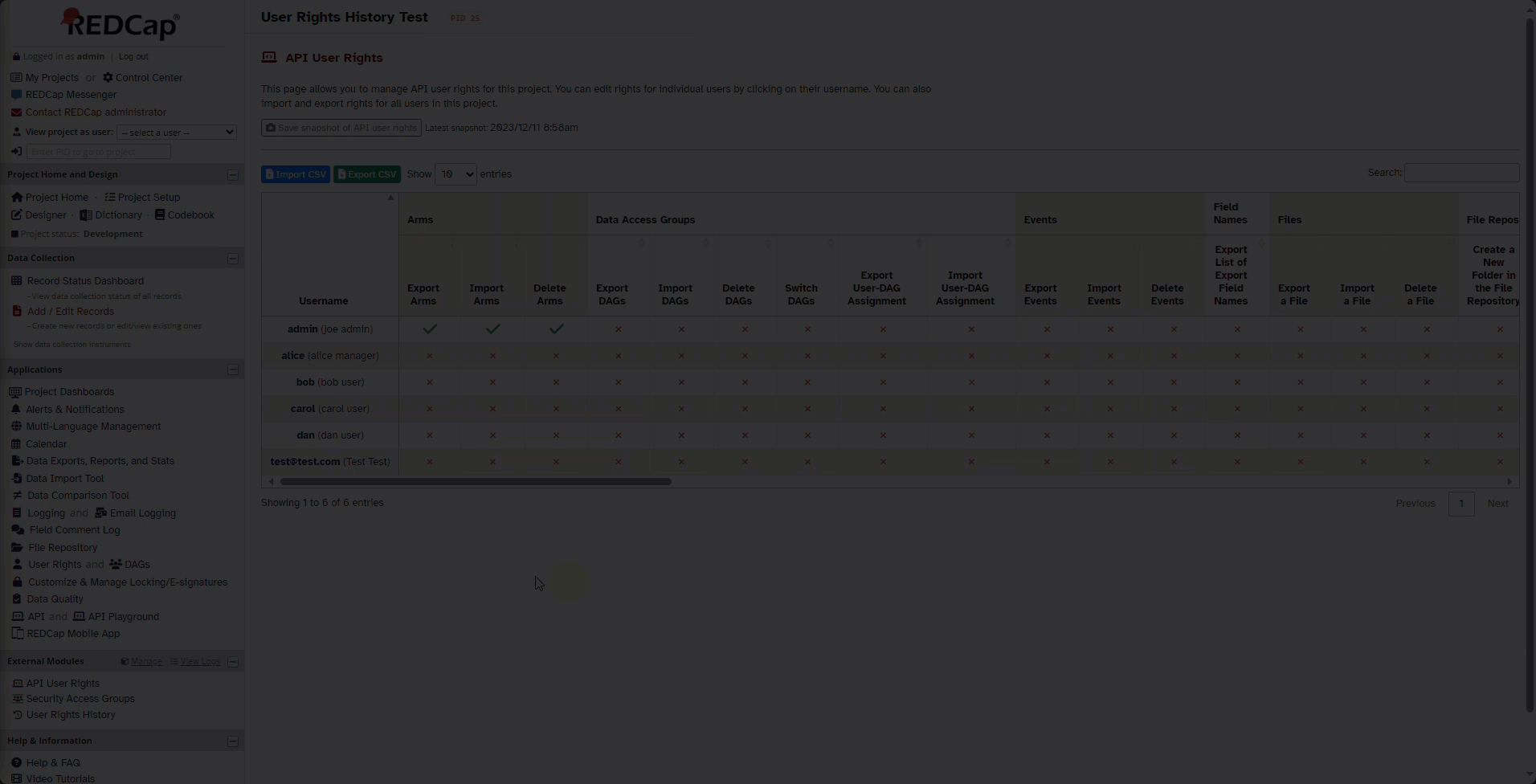Click the Log out link
This screenshot has width=1536, height=784.
click(x=133, y=57)
